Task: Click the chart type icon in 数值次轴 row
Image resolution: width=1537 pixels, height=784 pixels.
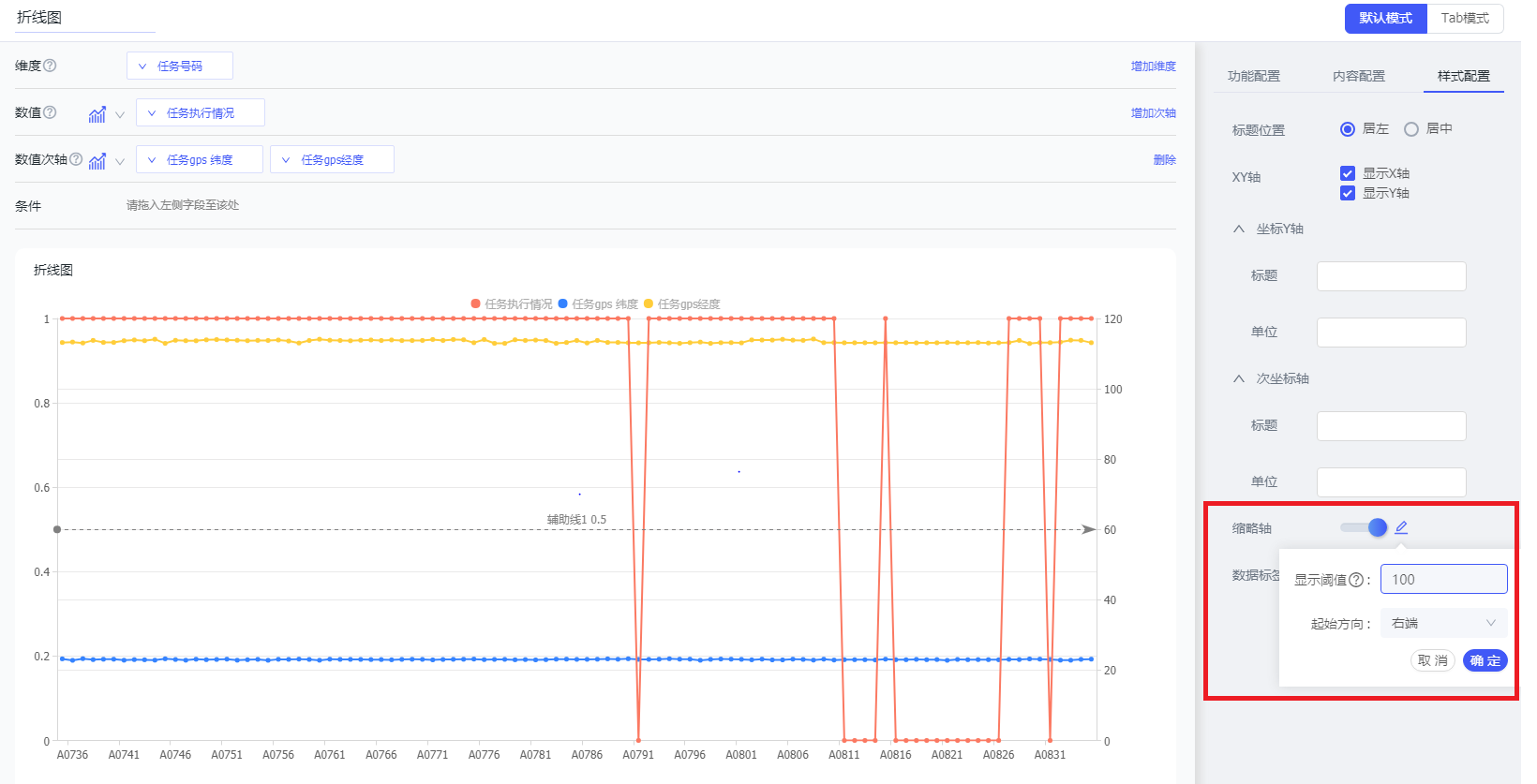Action: (97, 161)
